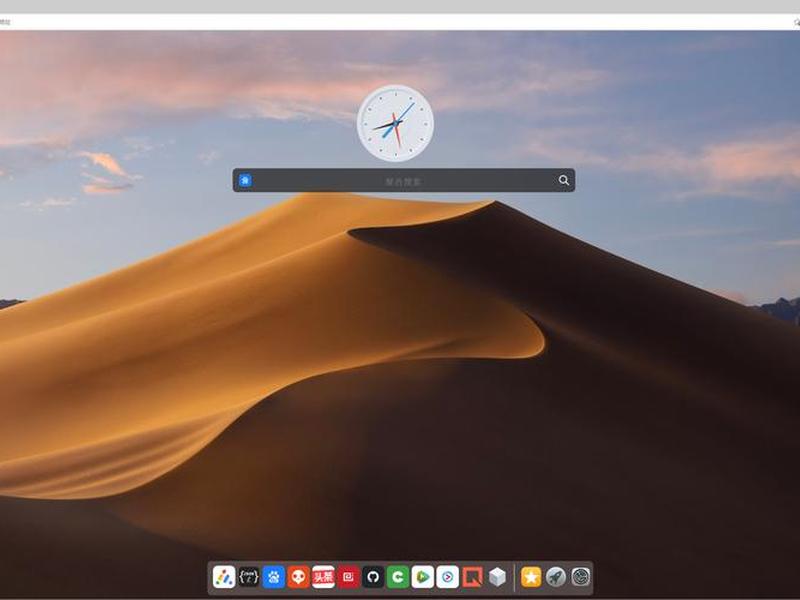The height and width of the screenshot is (600, 800).
Task: Open the yellow star favorites icon
Action: click(531, 577)
